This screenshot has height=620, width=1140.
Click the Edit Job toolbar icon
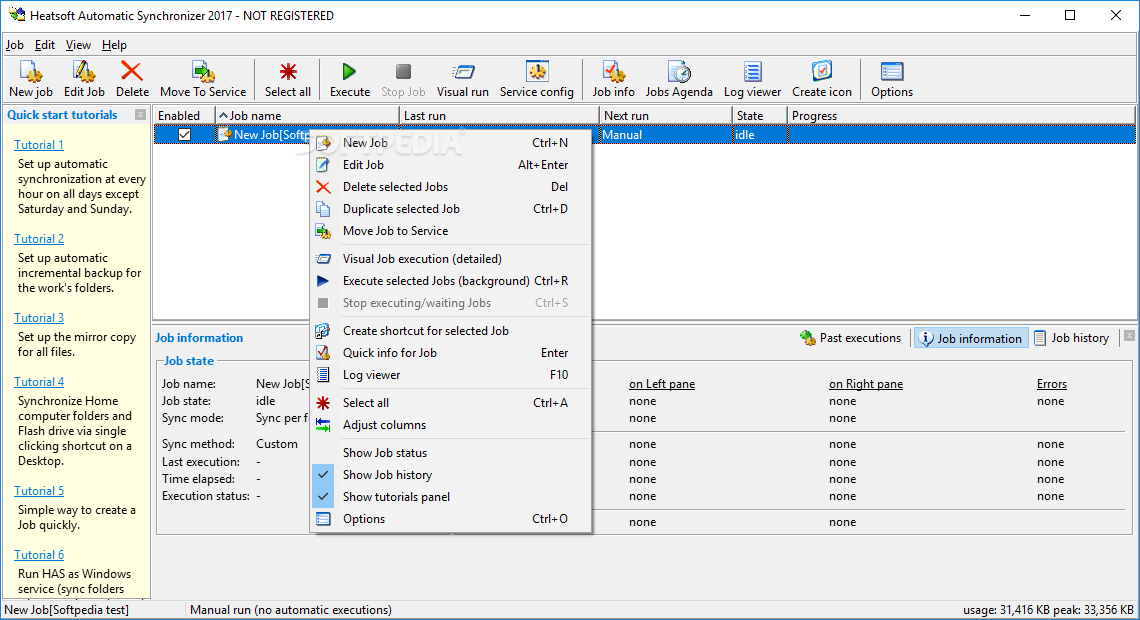pyautogui.click(x=84, y=79)
